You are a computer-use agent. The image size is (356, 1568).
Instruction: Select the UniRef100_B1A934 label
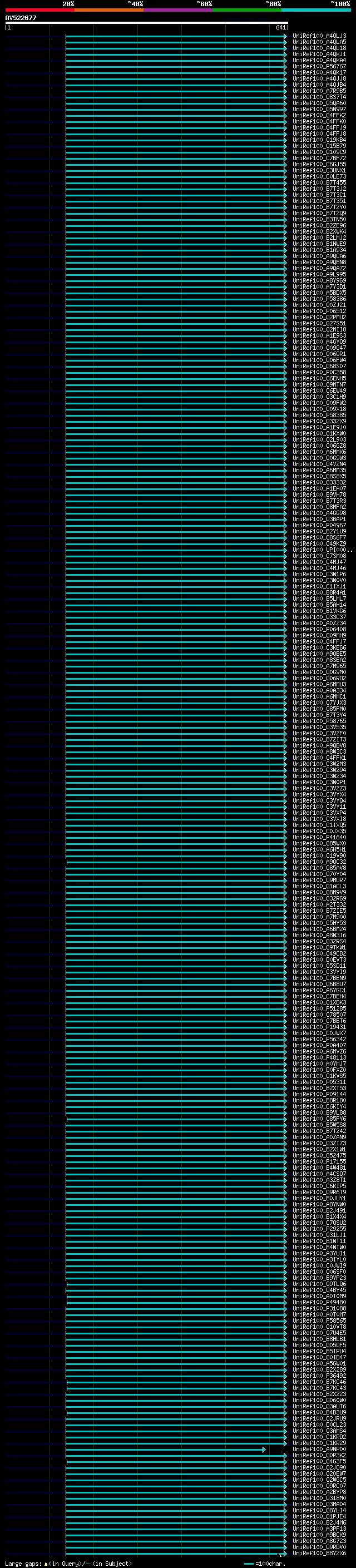(319, 250)
